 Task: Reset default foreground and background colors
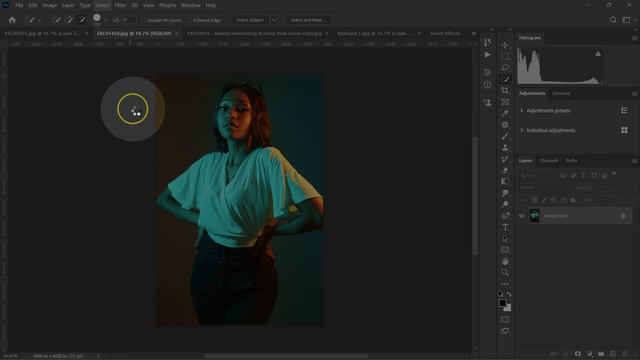click(x=500, y=294)
